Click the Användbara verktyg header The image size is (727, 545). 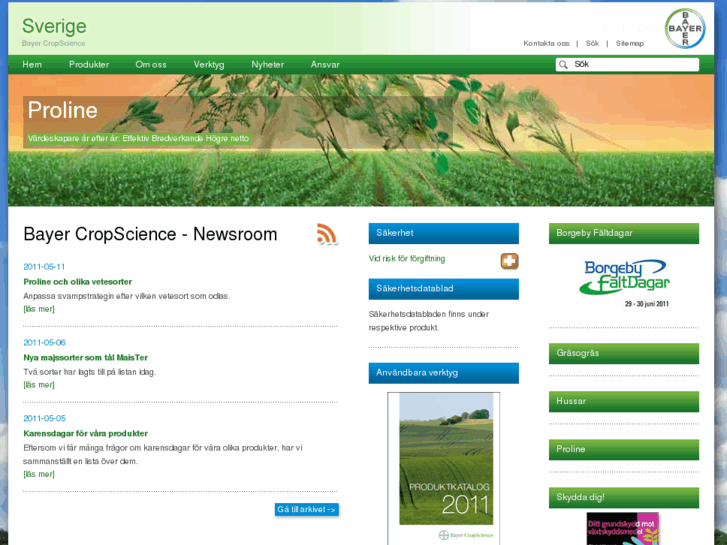click(444, 373)
